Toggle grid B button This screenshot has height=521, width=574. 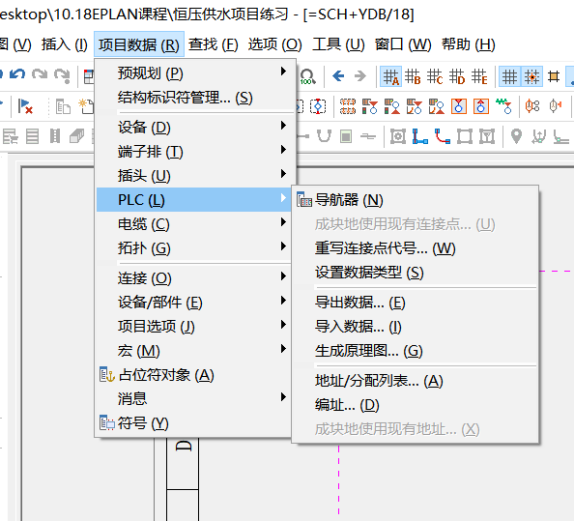(413, 77)
